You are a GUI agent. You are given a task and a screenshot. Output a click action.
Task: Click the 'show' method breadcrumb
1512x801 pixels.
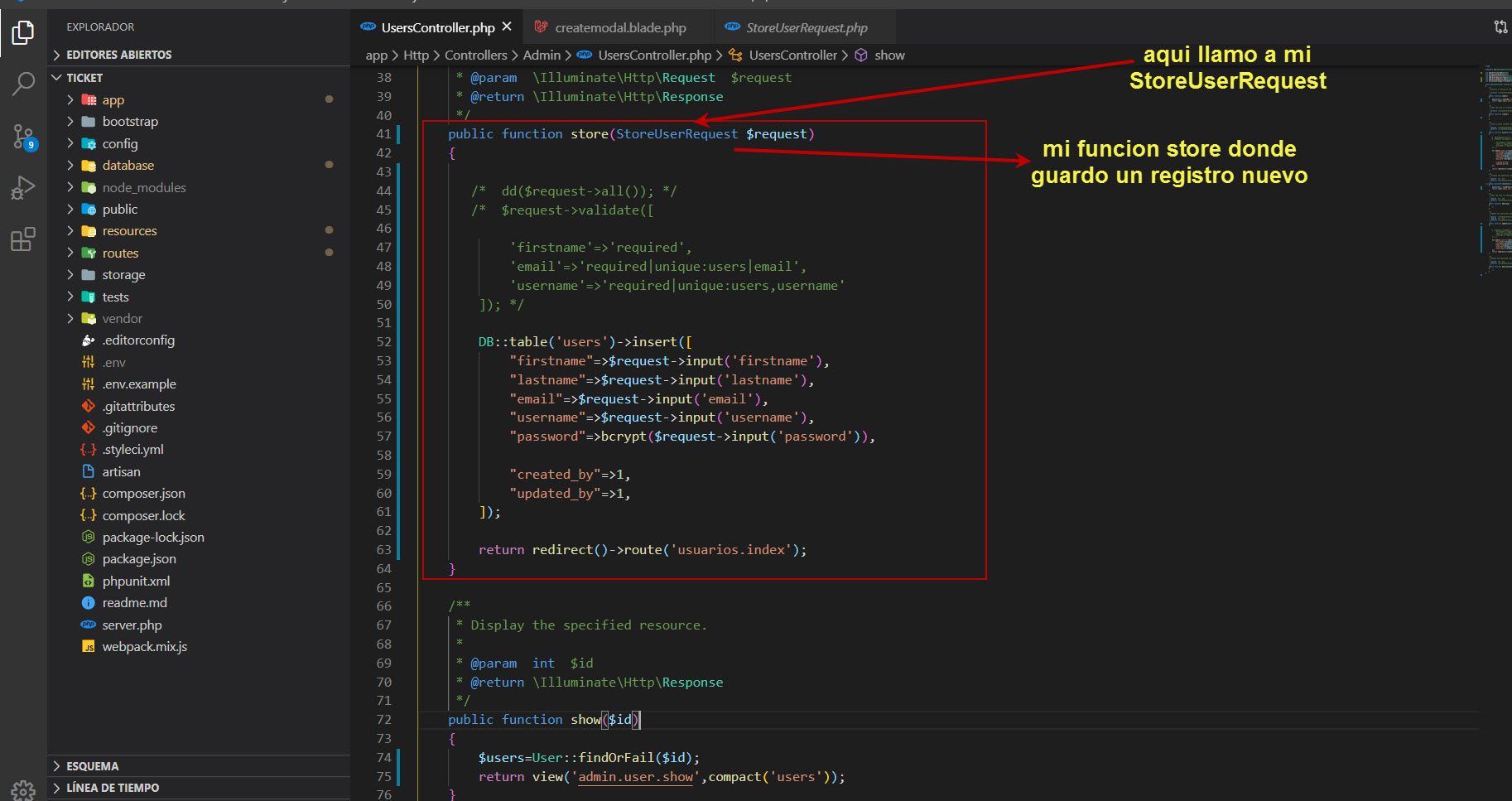(x=880, y=55)
